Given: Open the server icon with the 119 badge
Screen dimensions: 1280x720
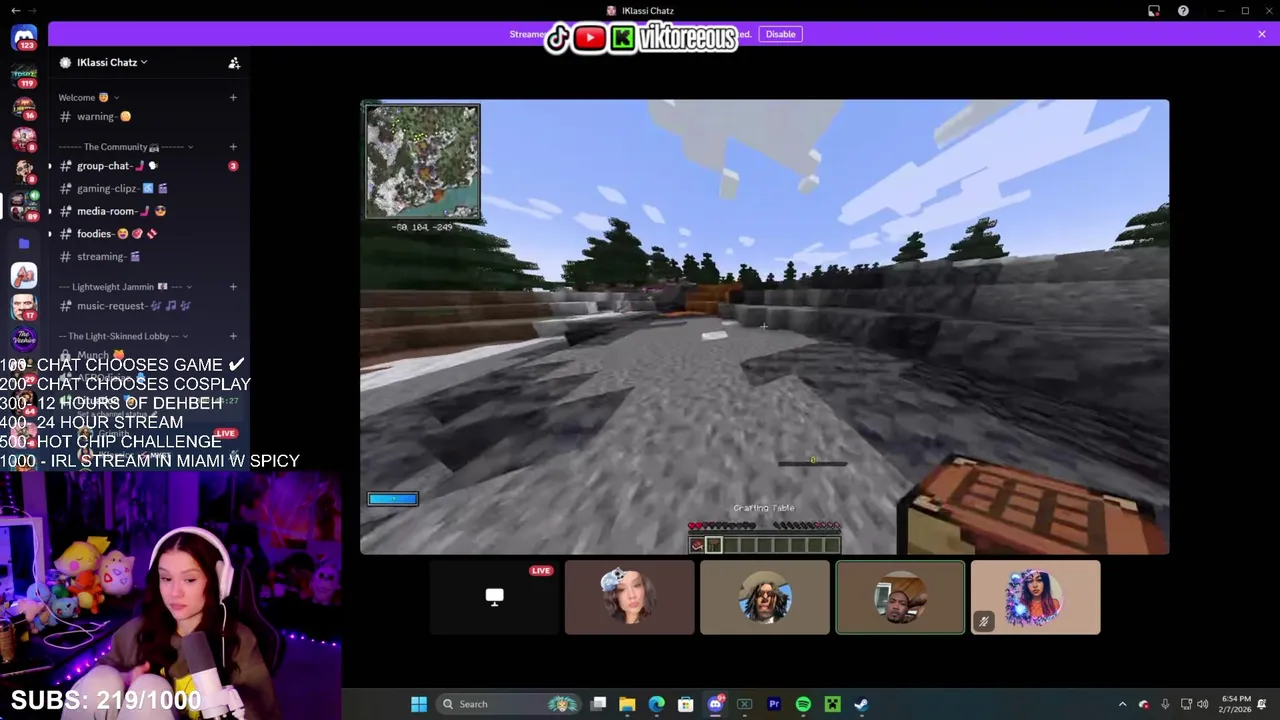Looking at the screenshot, I should 24,74.
